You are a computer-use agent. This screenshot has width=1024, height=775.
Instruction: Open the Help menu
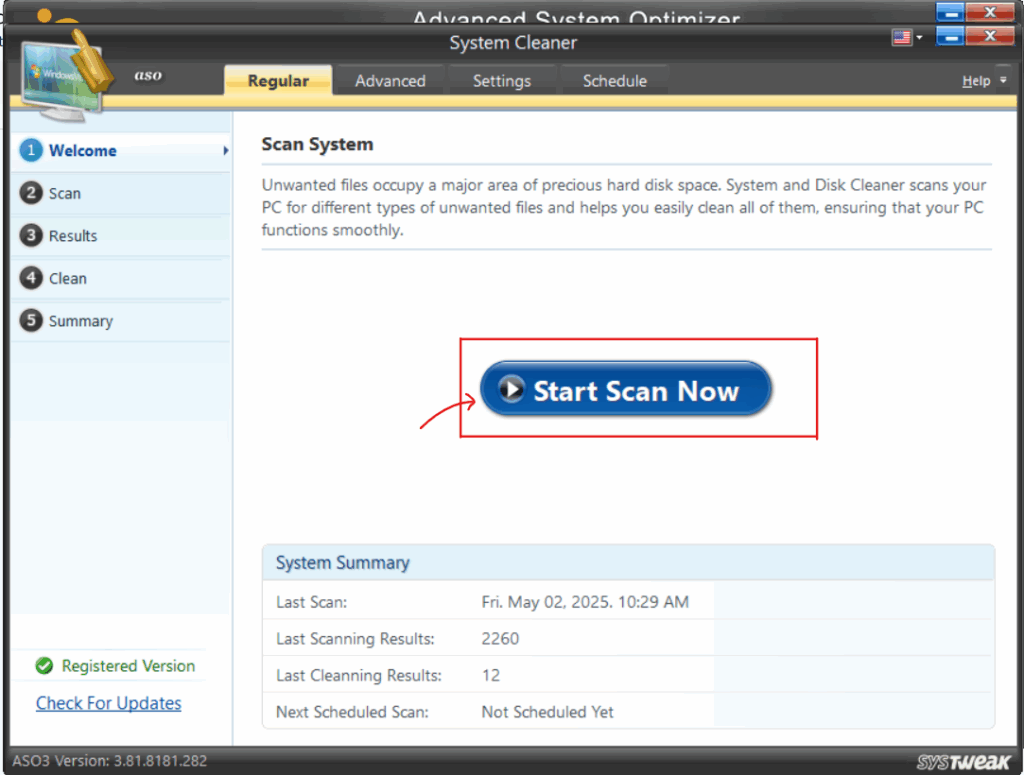coord(976,81)
